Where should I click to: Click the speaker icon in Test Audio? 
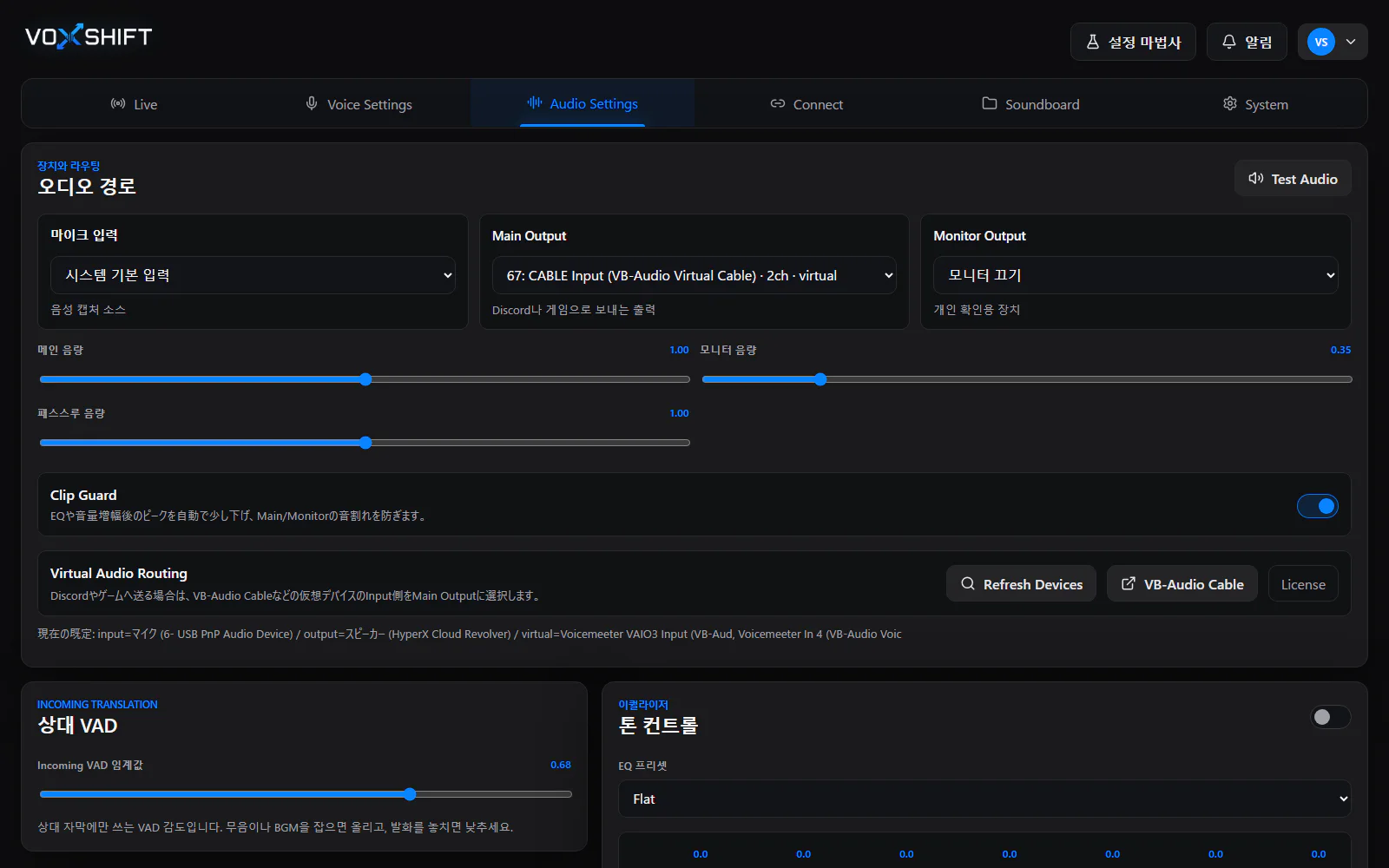[1256, 178]
